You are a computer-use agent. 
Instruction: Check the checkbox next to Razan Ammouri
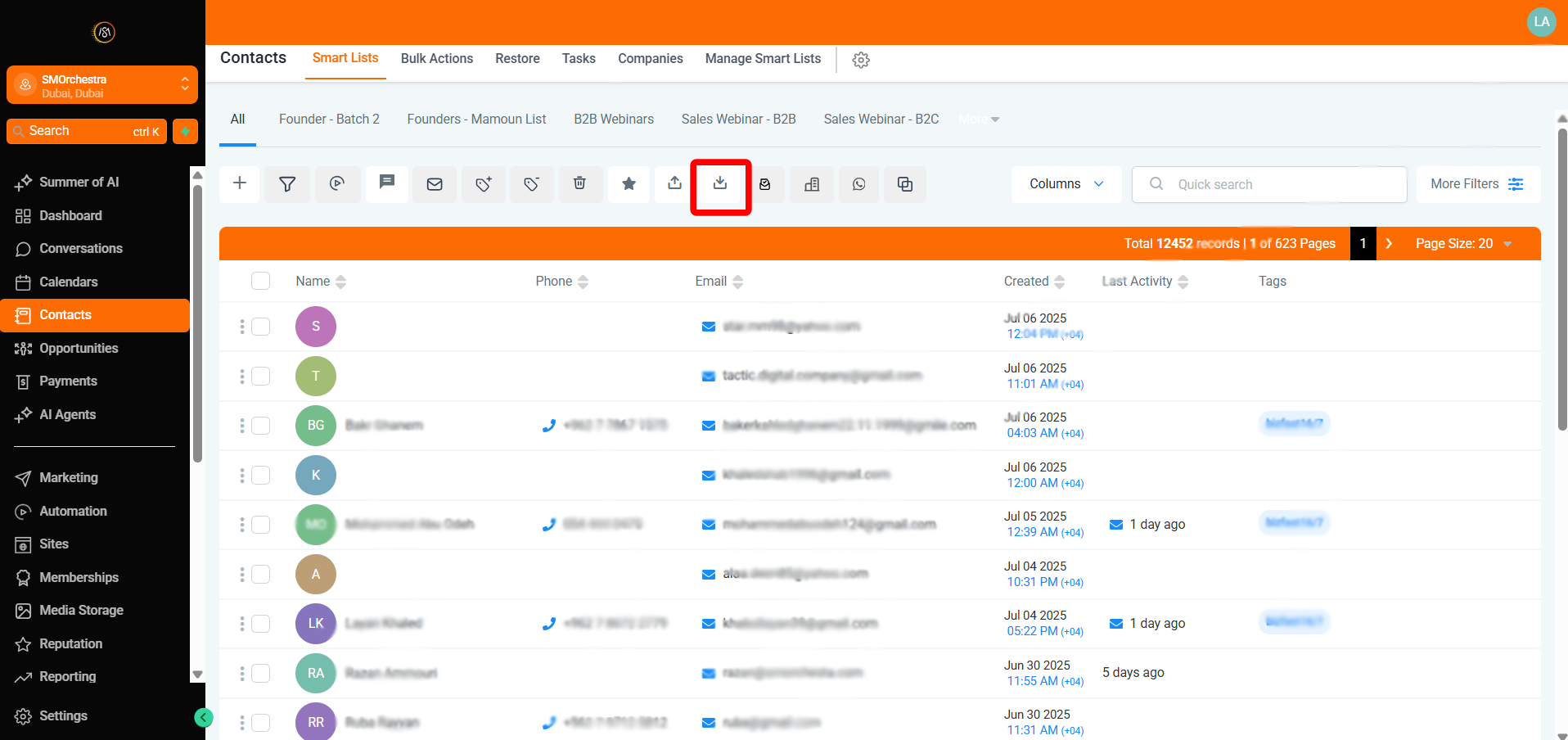coord(260,673)
